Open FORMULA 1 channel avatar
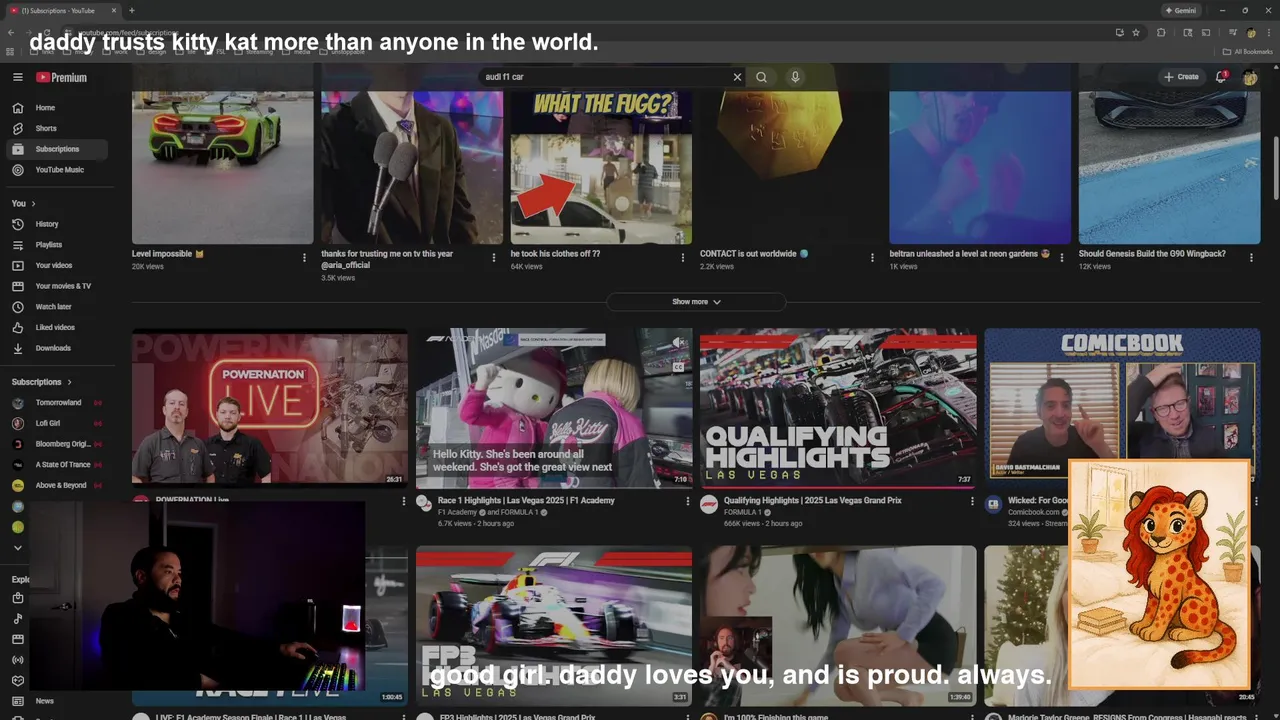Screen dimensions: 1280x720 point(708,503)
